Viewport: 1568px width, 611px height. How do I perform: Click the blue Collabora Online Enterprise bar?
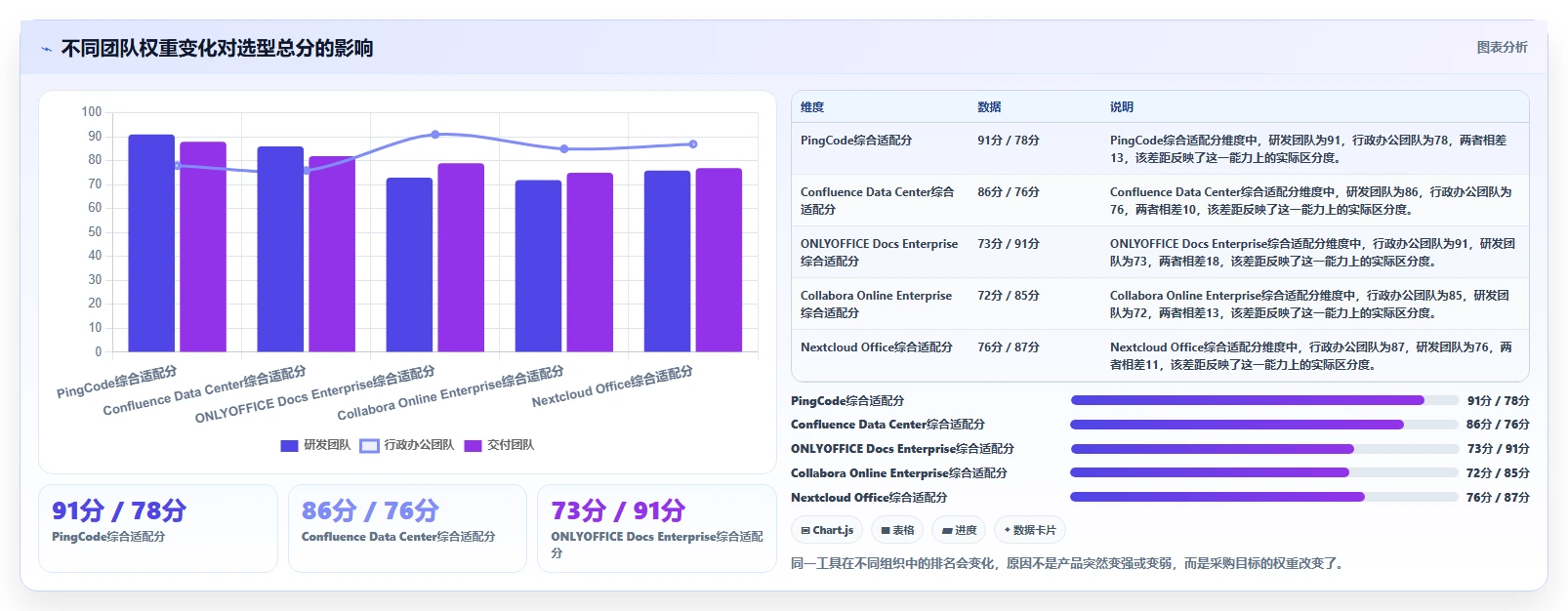pos(538,265)
